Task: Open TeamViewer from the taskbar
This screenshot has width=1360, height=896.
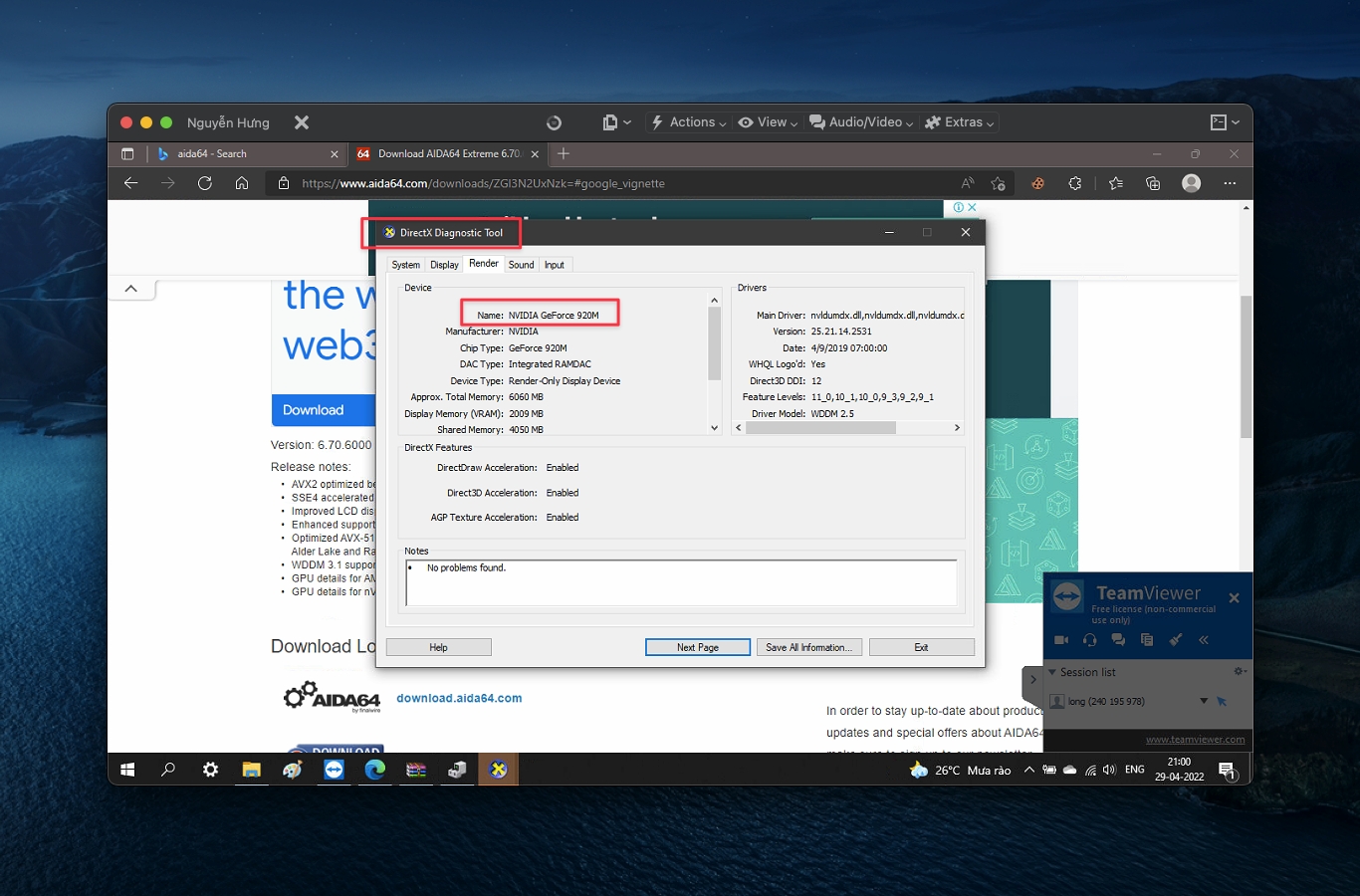Action: [334, 770]
